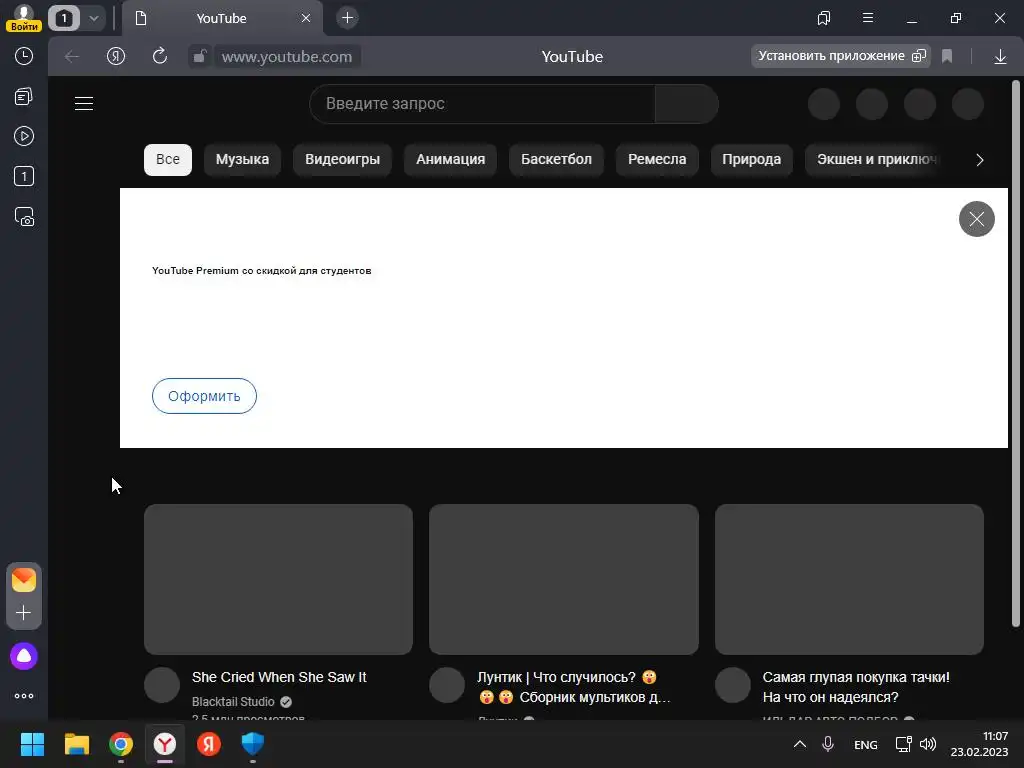This screenshot has height=768, width=1024.
Task: Open Windows Security shield in taskbar
Action: [253, 744]
